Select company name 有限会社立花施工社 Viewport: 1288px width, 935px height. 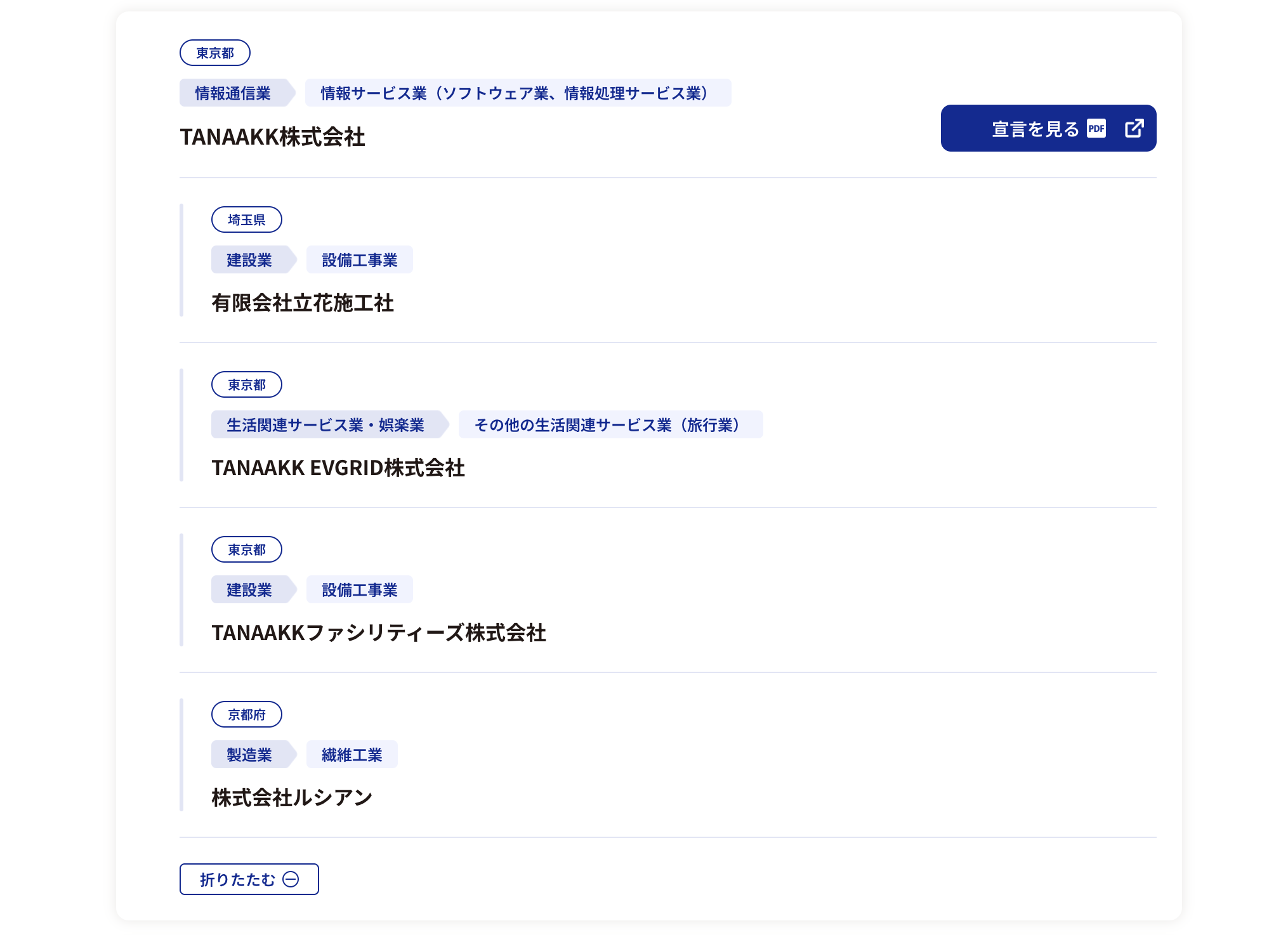[x=303, y=303]
